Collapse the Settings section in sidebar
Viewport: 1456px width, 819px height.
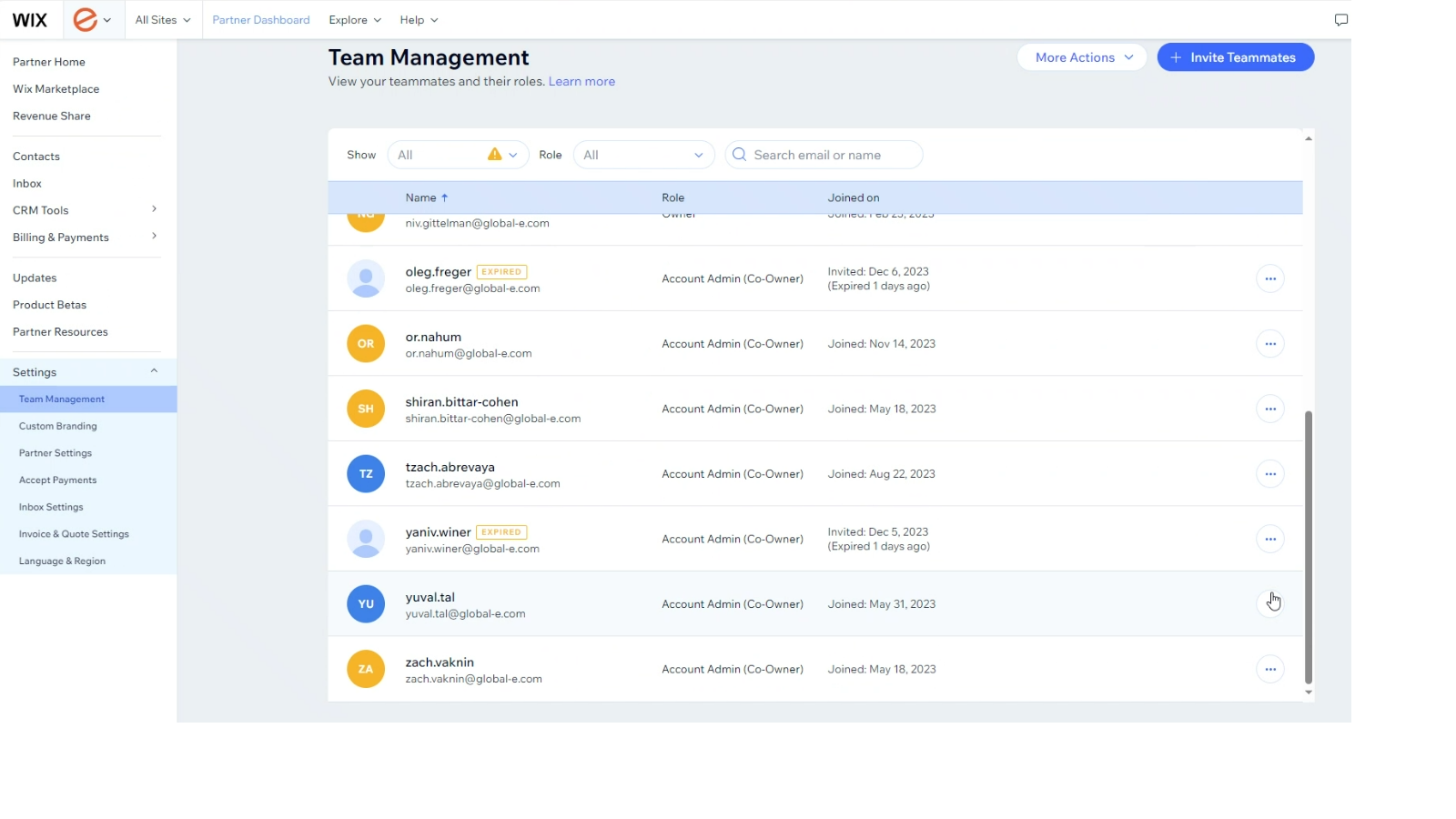click(x=154, y=371)
